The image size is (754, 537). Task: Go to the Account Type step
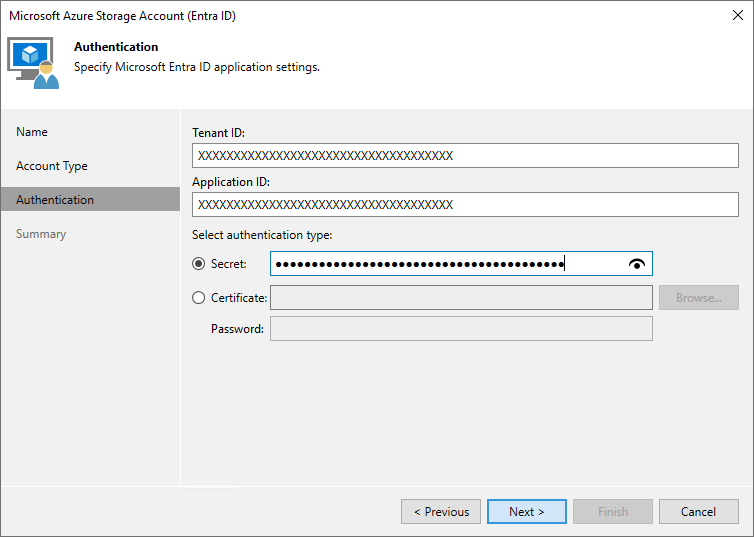click(x=52, y=166)
